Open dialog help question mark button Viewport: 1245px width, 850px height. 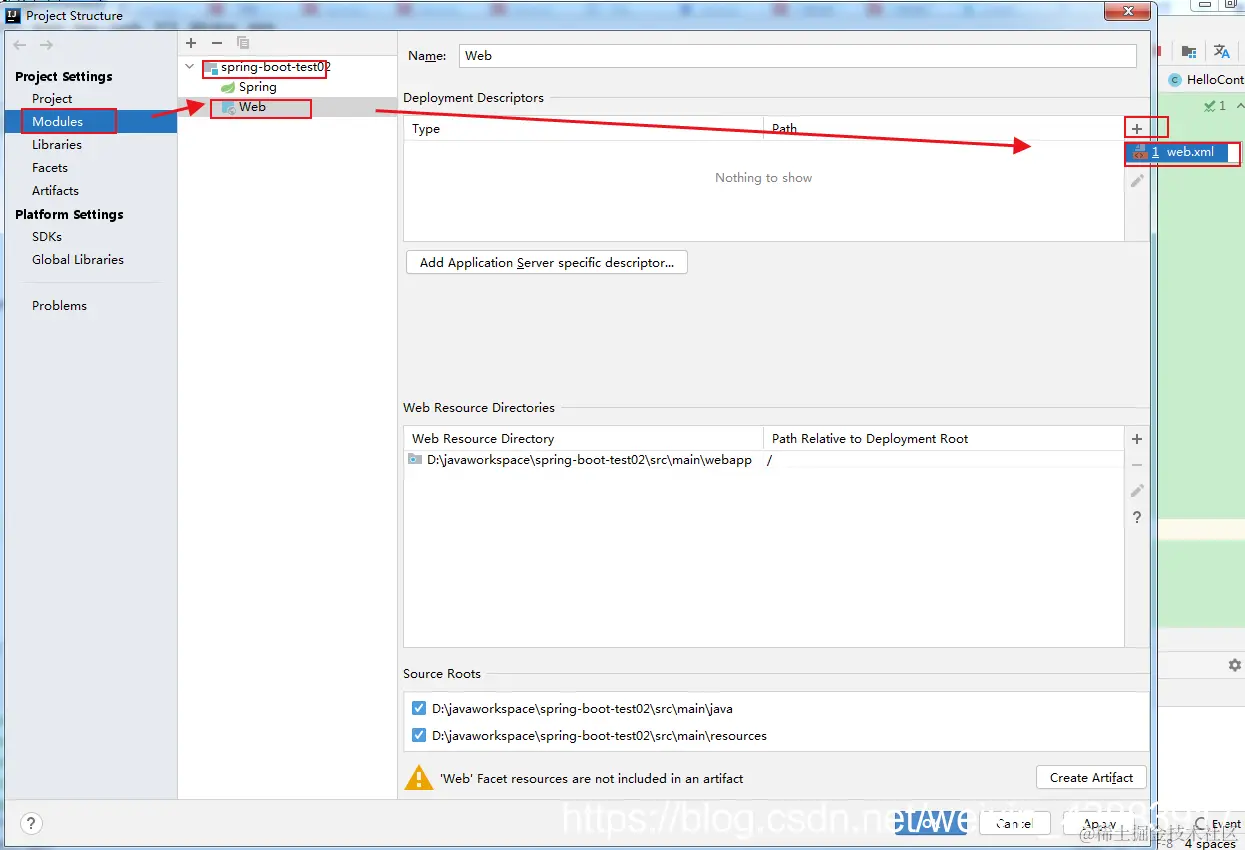[x=31, y=824]
